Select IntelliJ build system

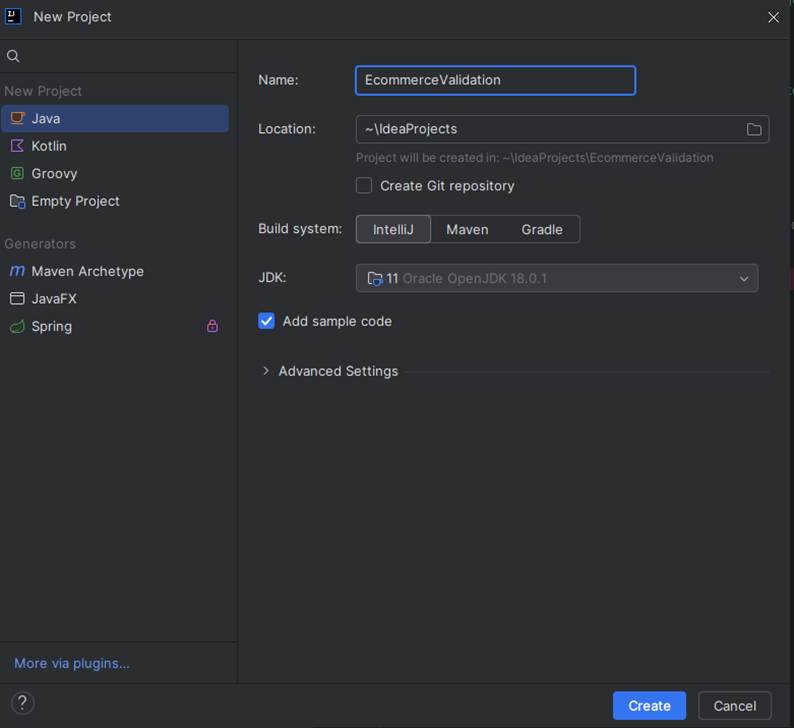(x=393, y=229)
